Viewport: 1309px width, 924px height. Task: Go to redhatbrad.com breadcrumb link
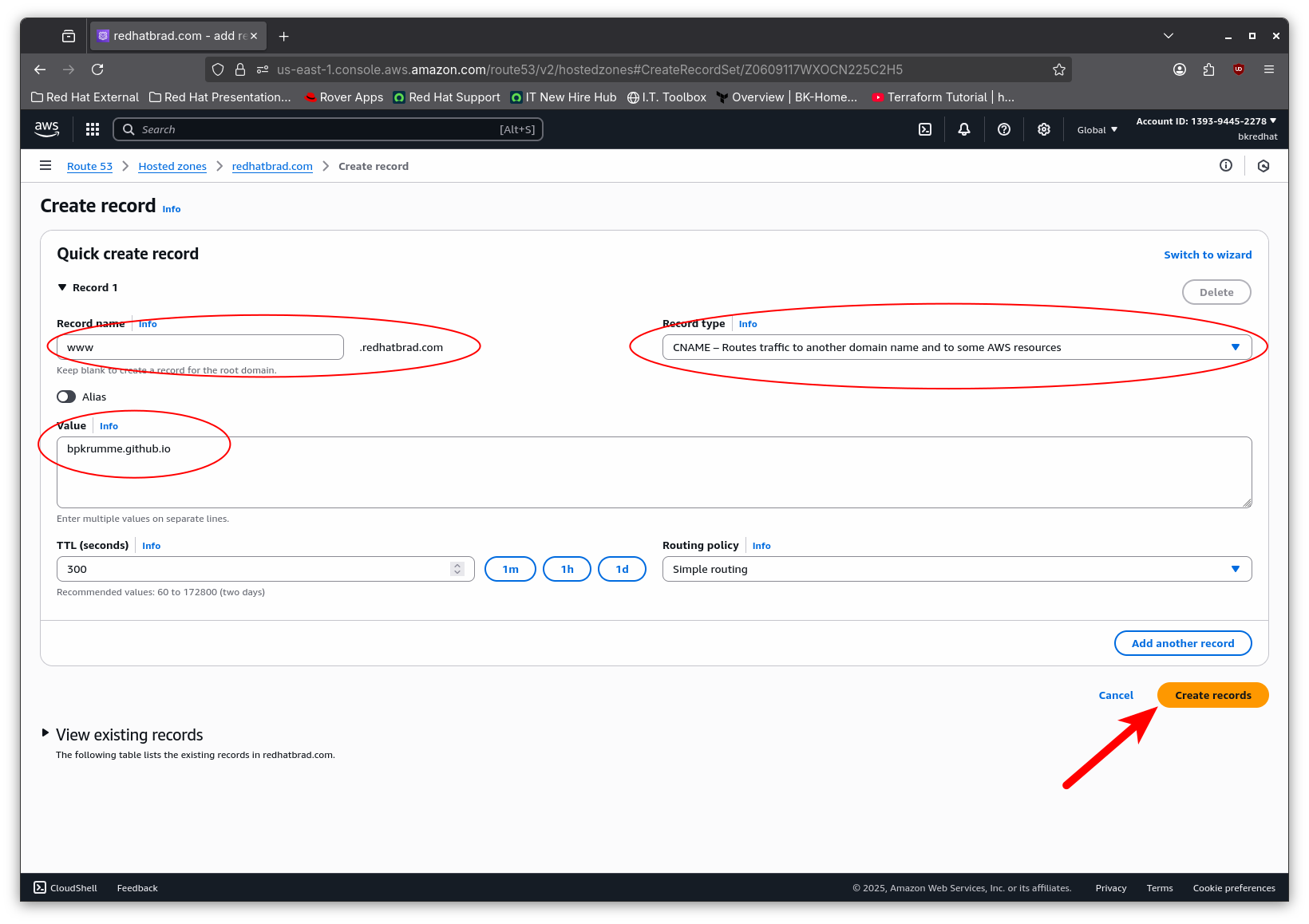point(272,166)
